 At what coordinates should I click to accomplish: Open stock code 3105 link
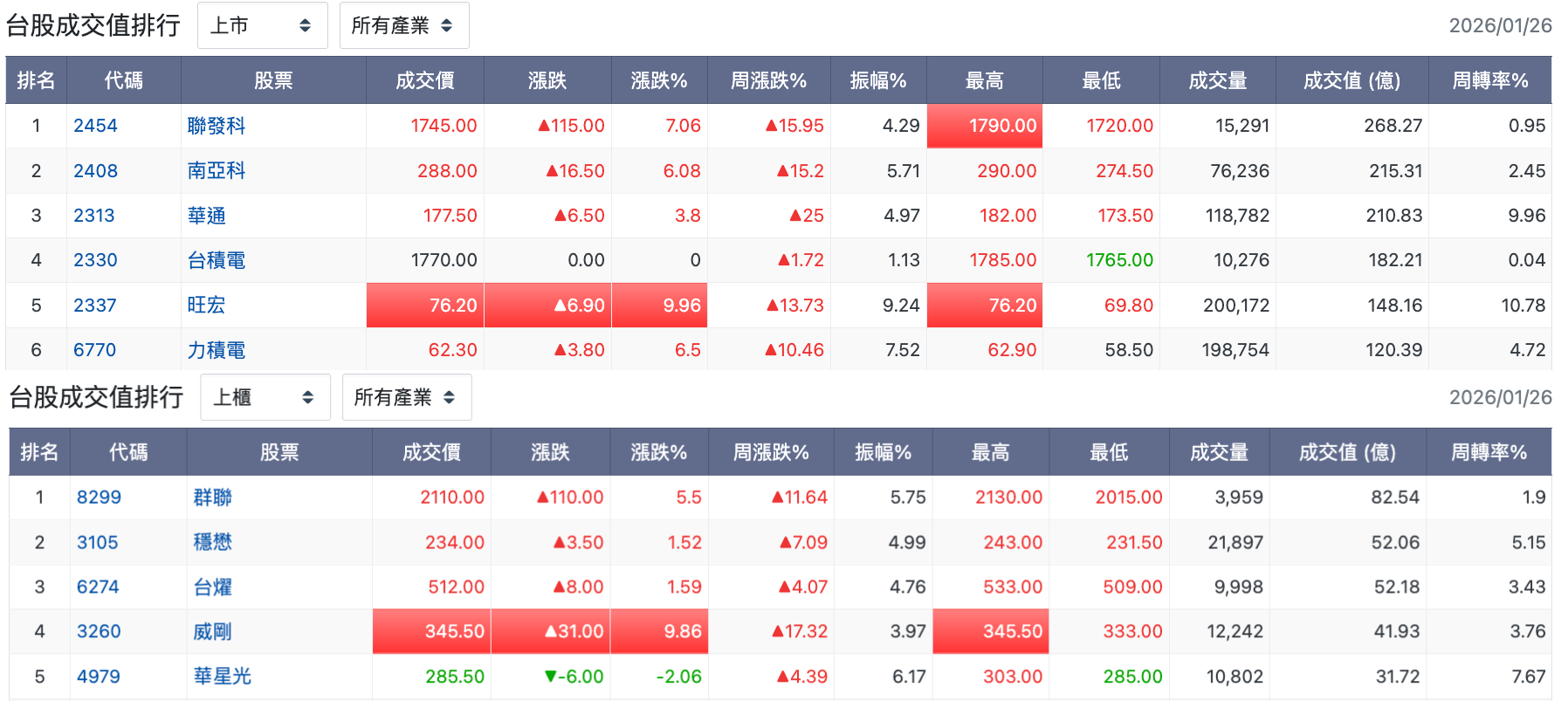click(98, 542)
